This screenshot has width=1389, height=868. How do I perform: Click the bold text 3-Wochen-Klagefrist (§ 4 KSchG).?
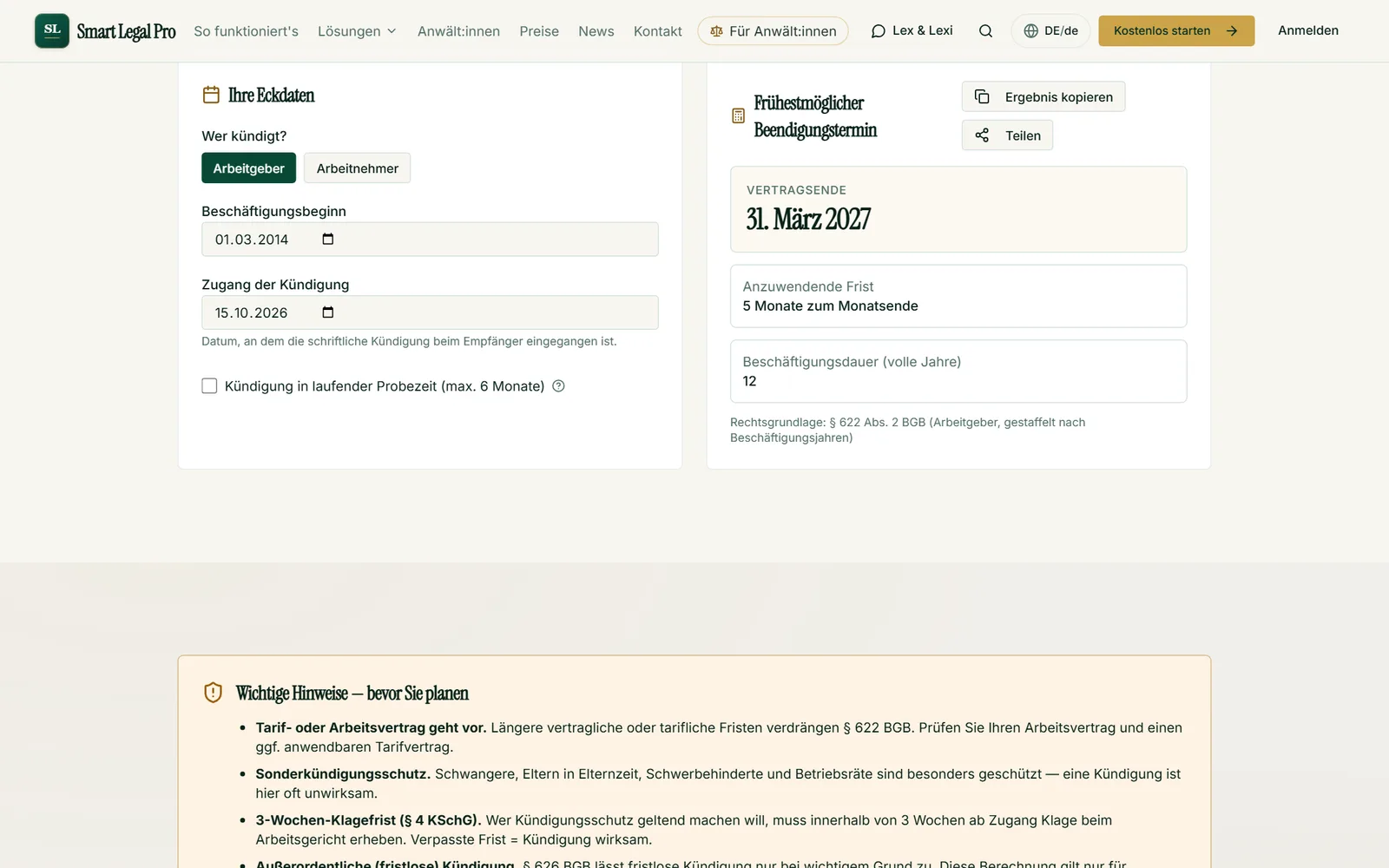[x=368, y=820]
